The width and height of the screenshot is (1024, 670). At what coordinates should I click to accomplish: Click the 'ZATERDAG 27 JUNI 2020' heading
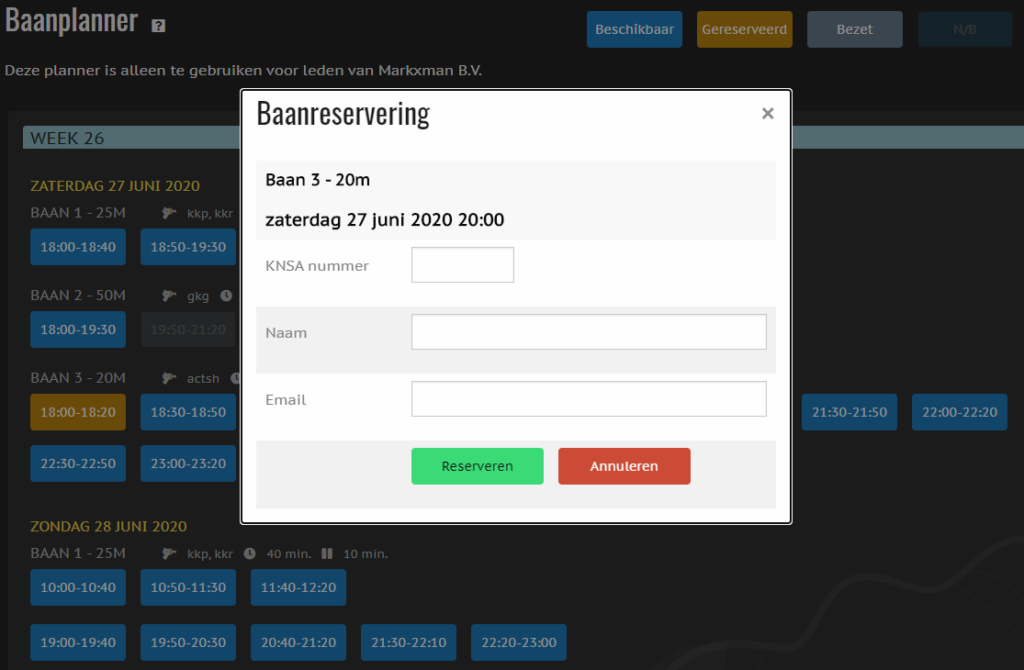(115, 186)
